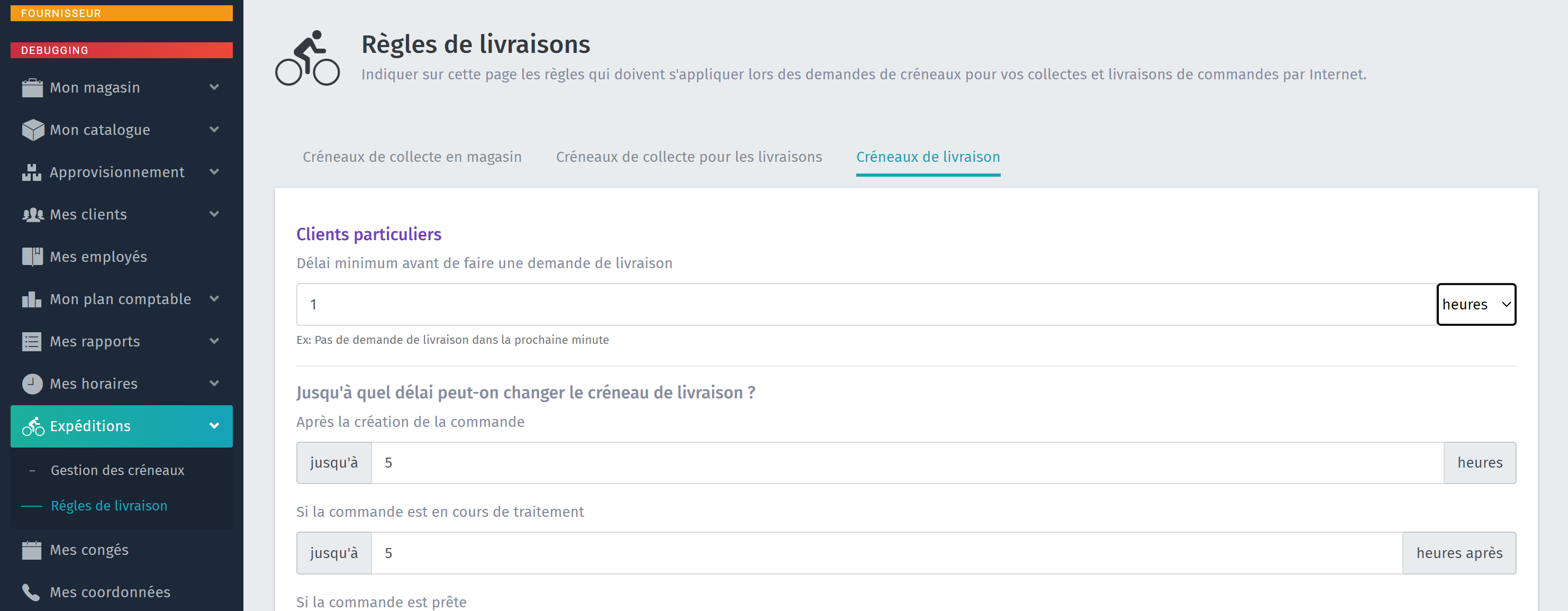Open Gestion des créneaux link
Screen dimensions: 1568x611
click(x=117, y=470)
